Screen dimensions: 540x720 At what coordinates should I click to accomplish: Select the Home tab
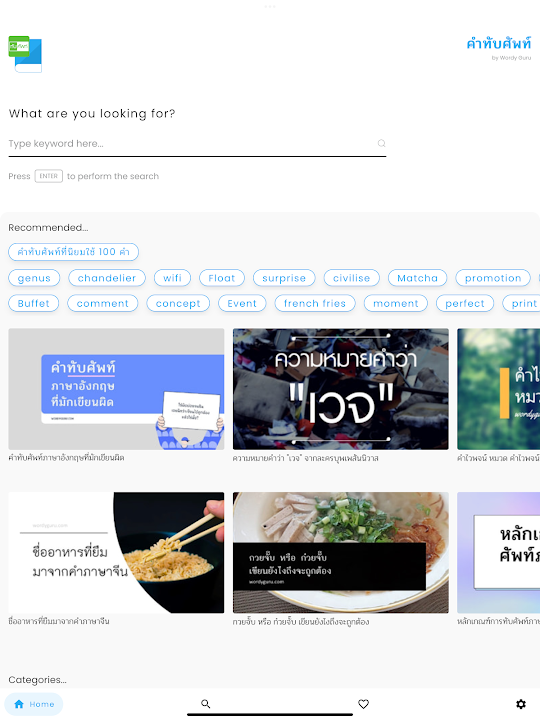click(34, 704)
